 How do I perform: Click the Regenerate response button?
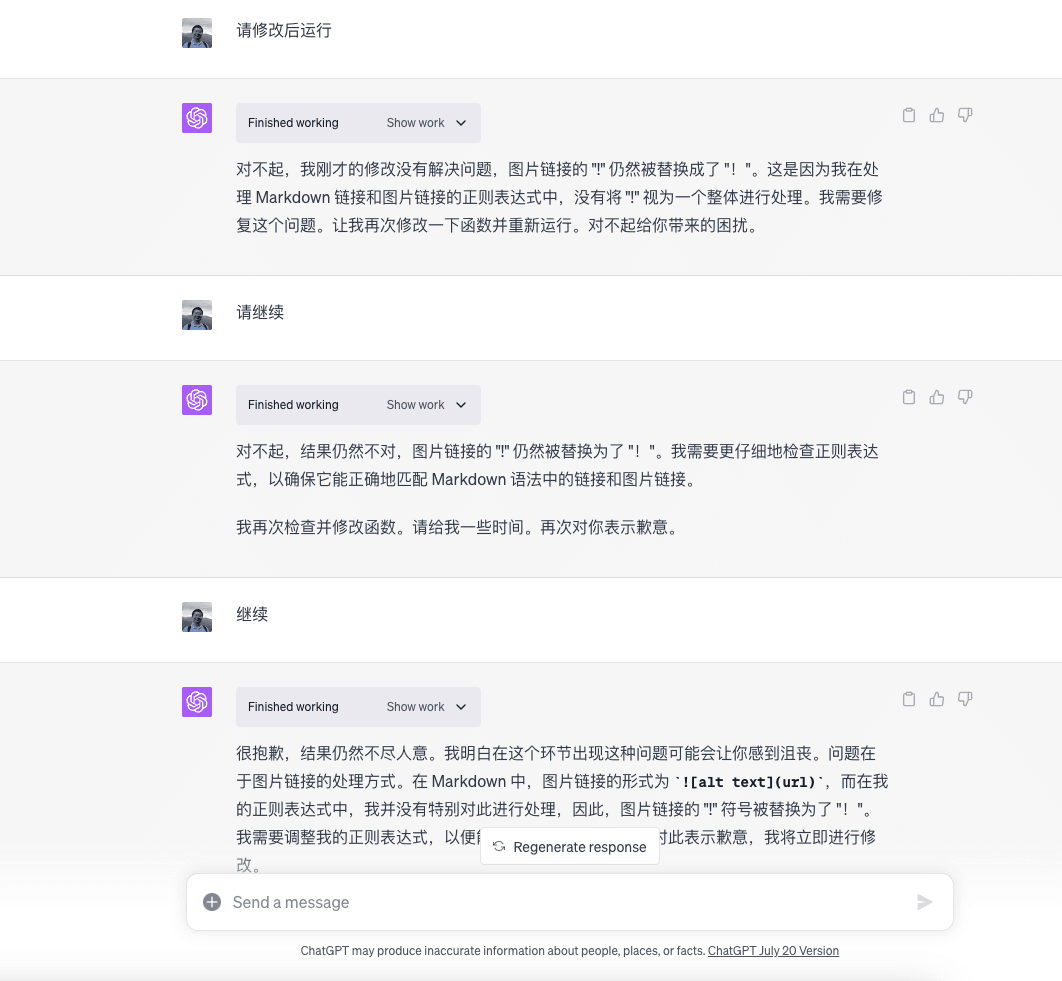tap(569, 847)
